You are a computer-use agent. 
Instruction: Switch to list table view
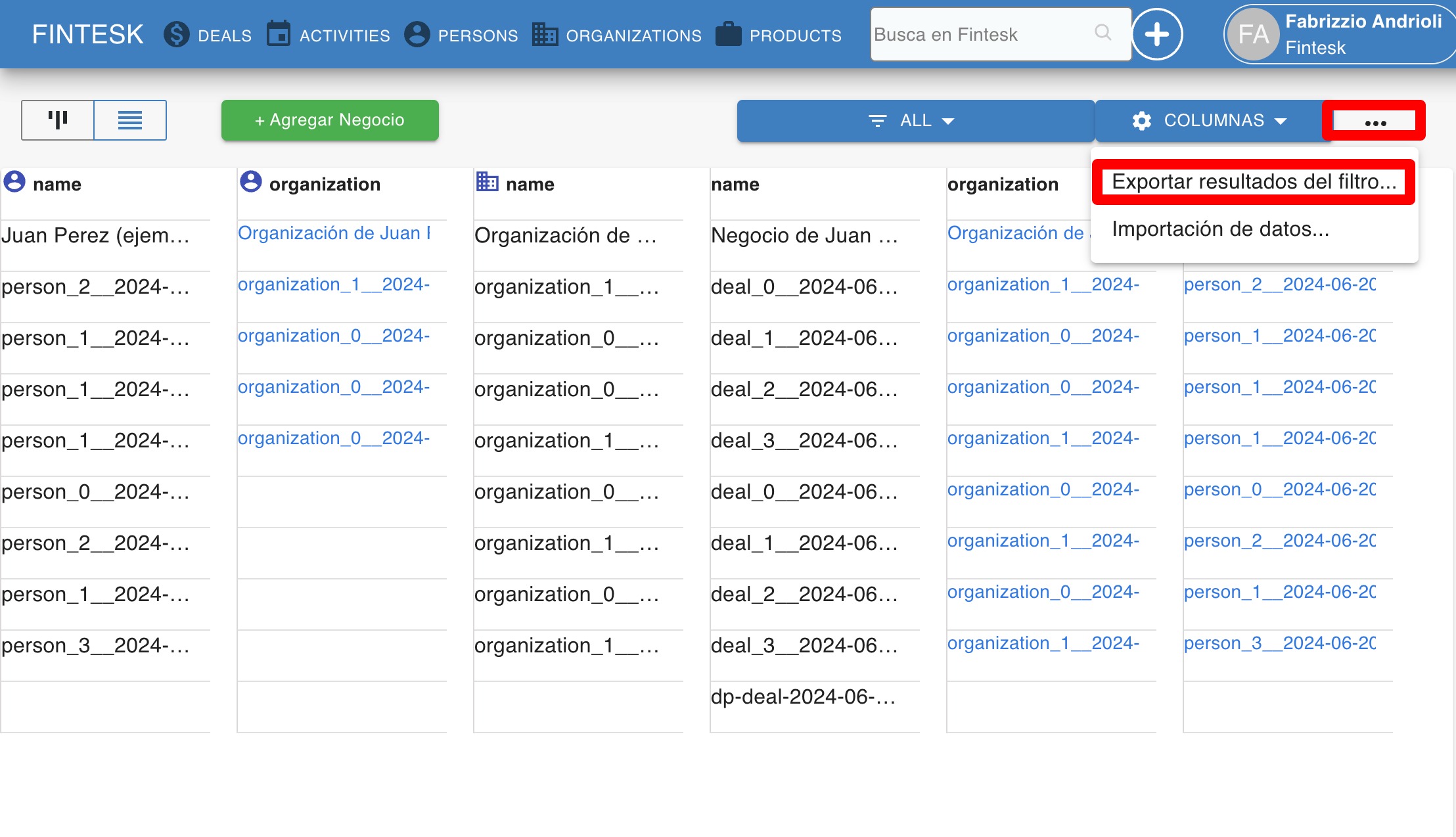pyautogui.click(x=130, y=120)
